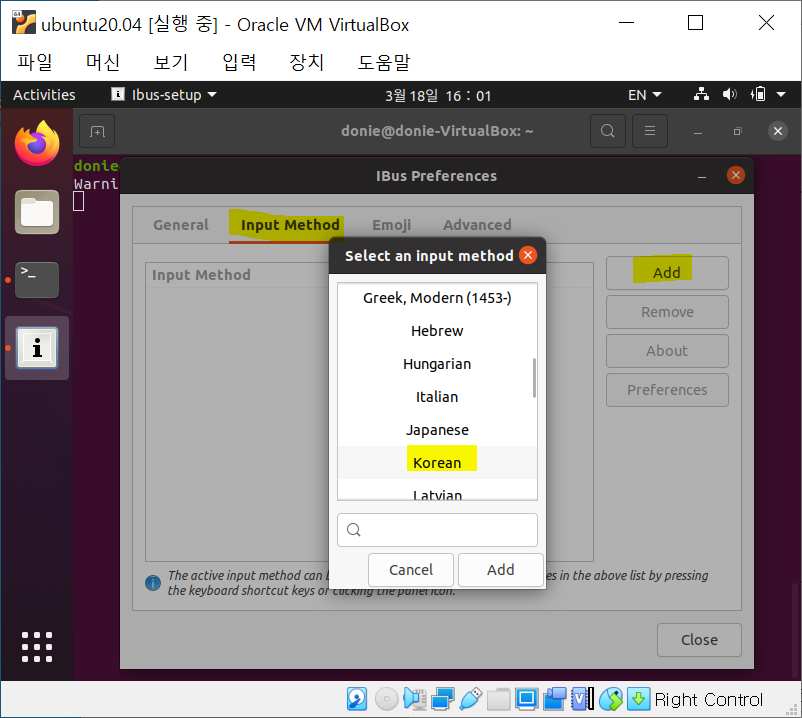Click the volume icon in top bar

729,95
